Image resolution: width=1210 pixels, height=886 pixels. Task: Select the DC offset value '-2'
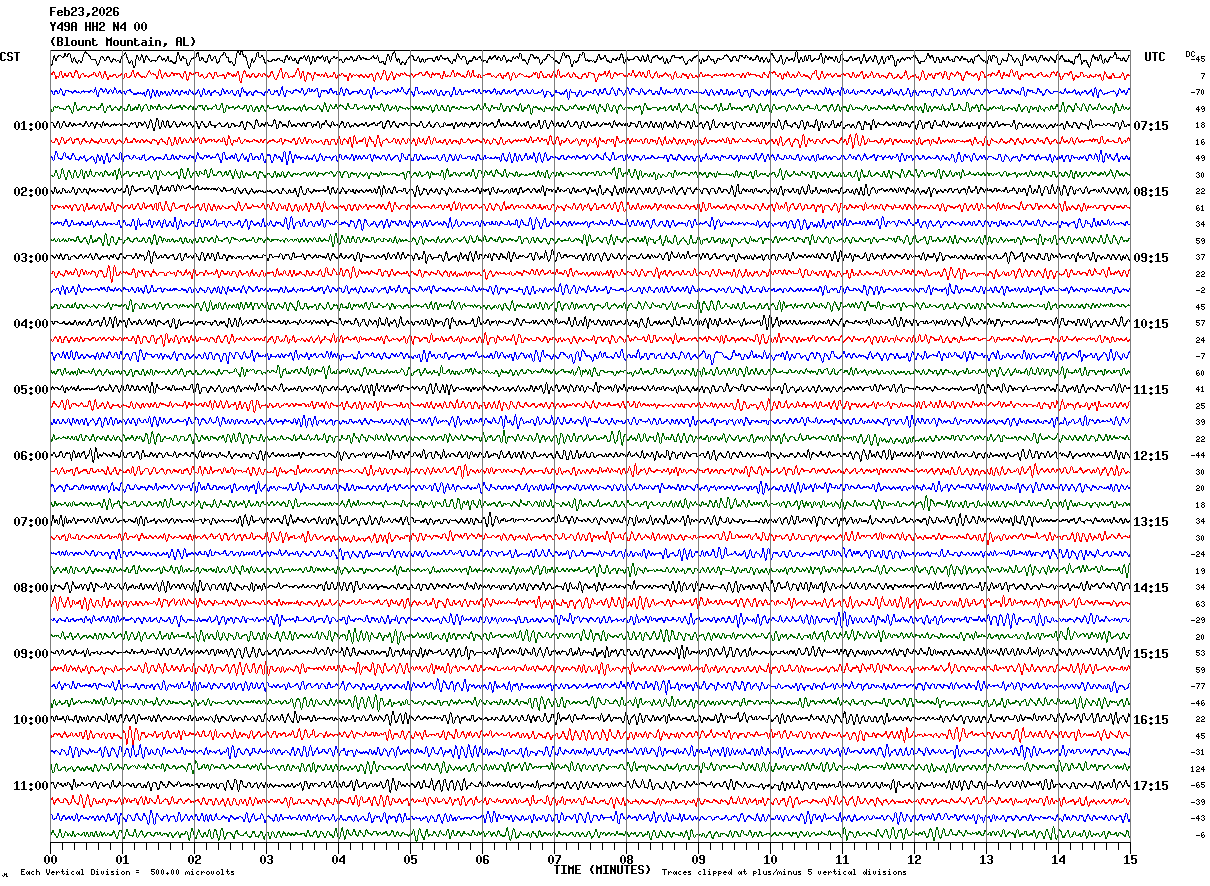[1199, 290]
